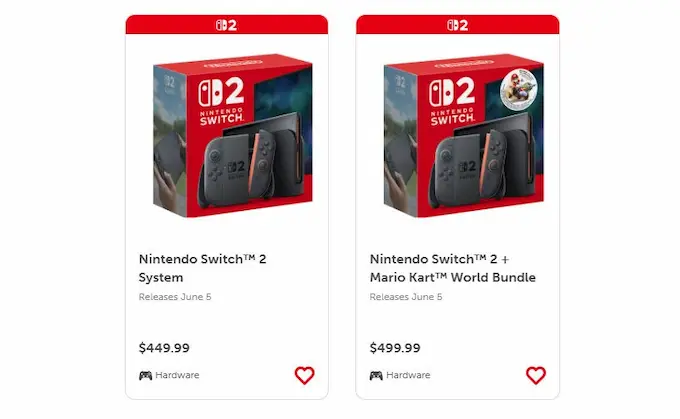
Task: Open Nintendo Switch 2 + Mario Kart World Bundle link
Action: (453, 268)
